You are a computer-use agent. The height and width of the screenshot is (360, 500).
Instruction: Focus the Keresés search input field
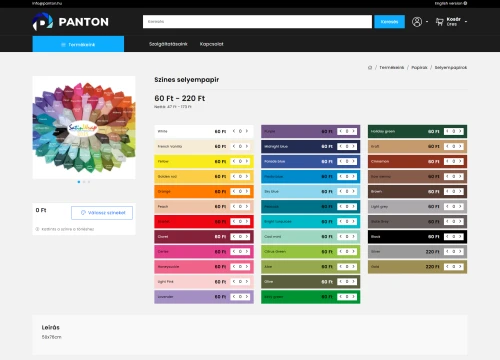pos(257,22)
